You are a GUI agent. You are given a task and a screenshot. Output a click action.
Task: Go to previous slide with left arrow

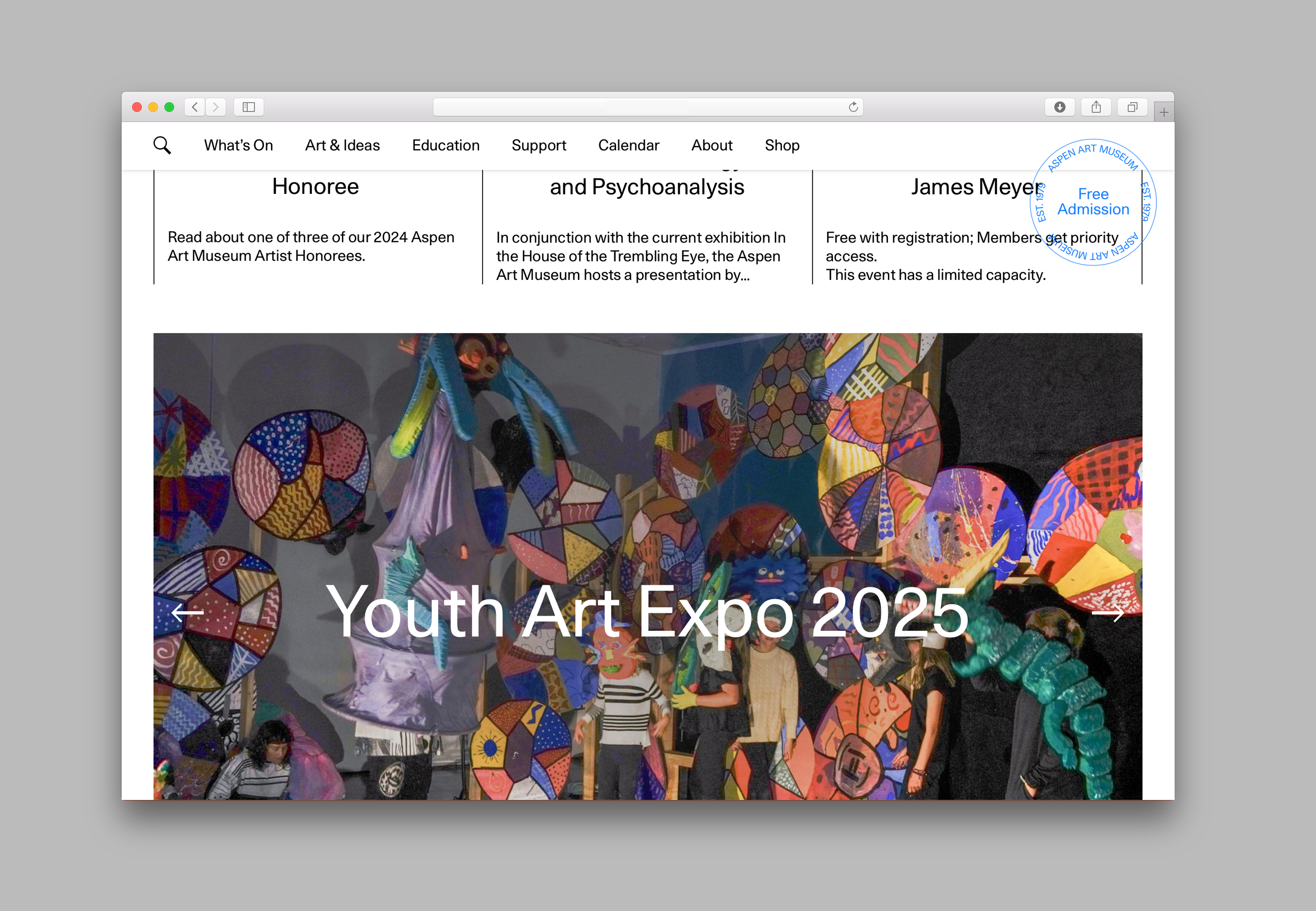click(188, 613)
